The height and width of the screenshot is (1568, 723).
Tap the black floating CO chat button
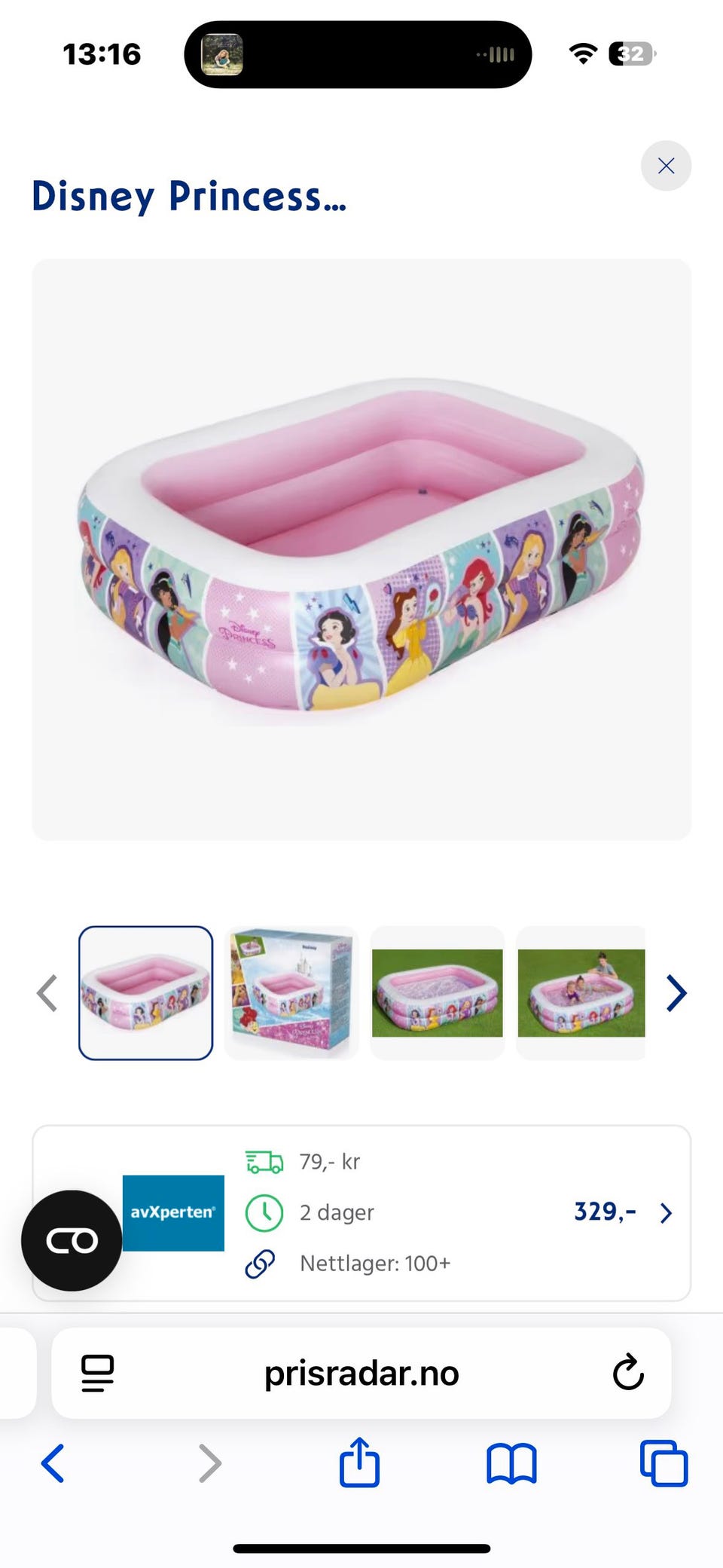click(x=72, y=1240)
